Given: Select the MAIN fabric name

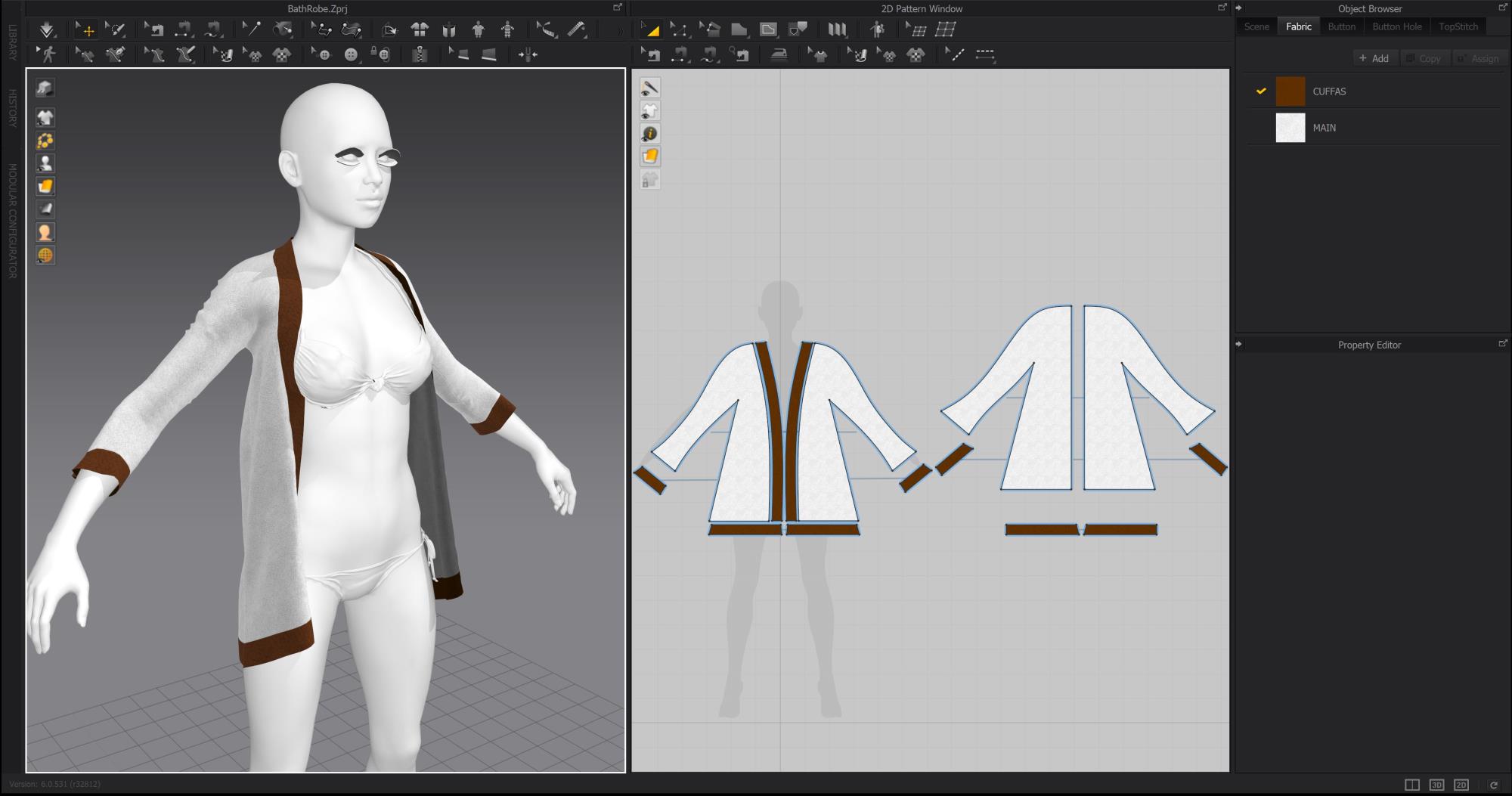Looking at the screenshot, I should pyautogui.click(x=1325, y=128).
